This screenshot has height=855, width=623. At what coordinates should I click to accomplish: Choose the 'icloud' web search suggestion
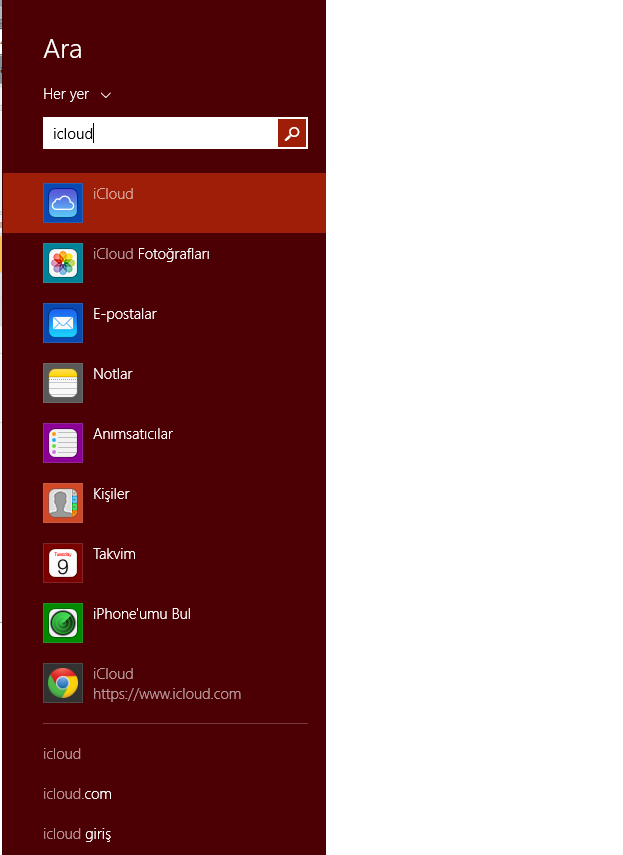[62, 754]
